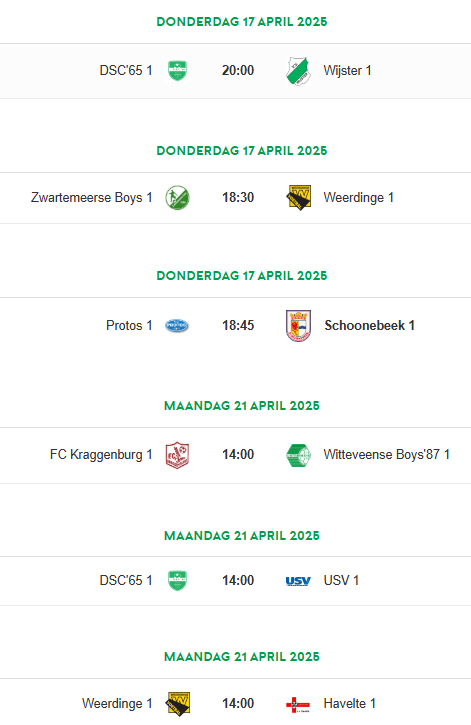The height and width of the screenshot is (725, 471).
Task: Select the Wijster 1 team name
Action: 347,71
